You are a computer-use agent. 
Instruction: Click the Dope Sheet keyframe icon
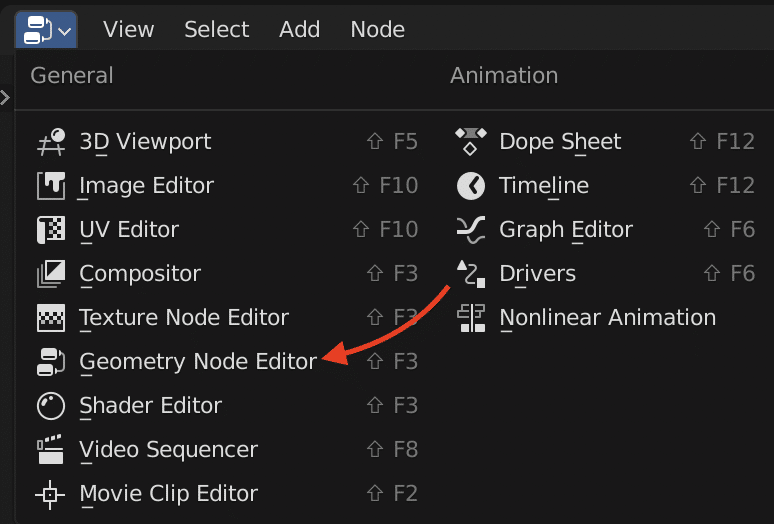pyautogui.click(x=471, y=141)
